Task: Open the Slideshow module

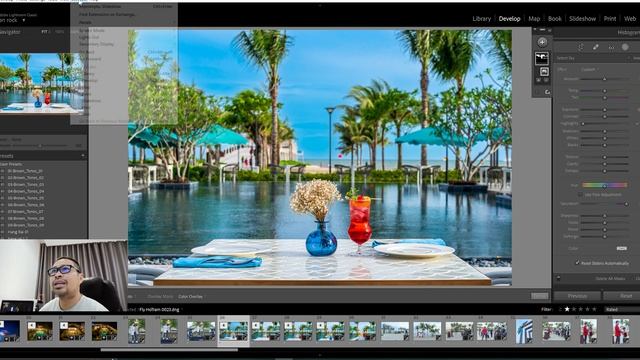Action: (x=582, y=19)
